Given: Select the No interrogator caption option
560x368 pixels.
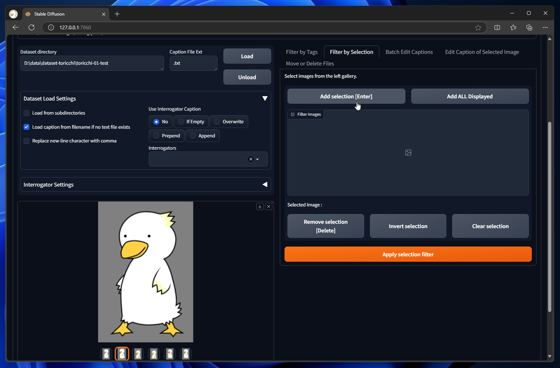Looking at the screenshot, I should [161, 121].
